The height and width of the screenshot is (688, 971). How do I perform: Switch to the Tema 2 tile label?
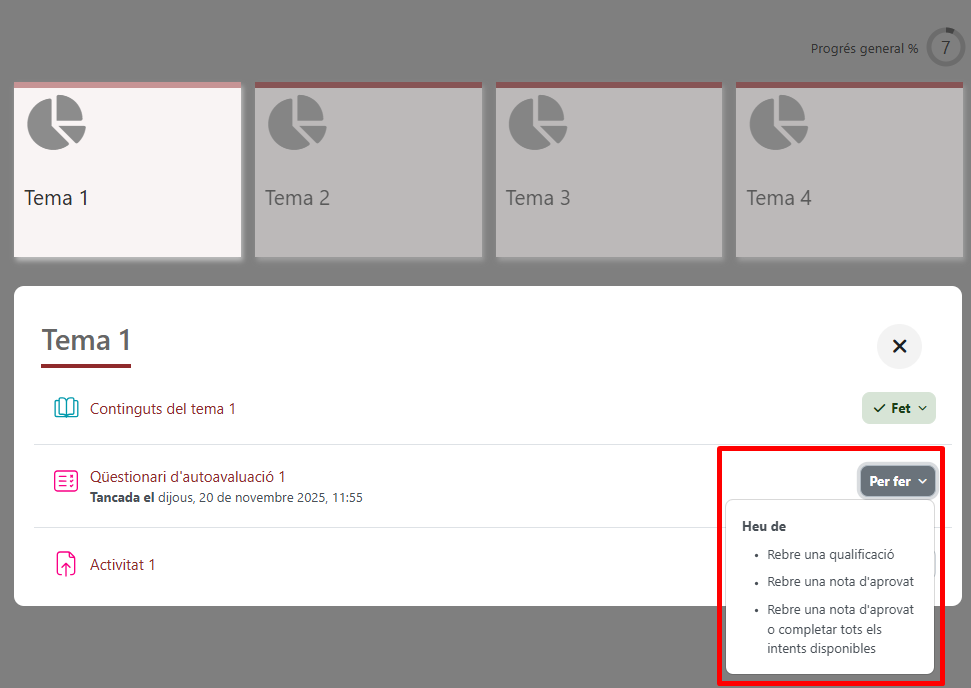tap(297, 198)
